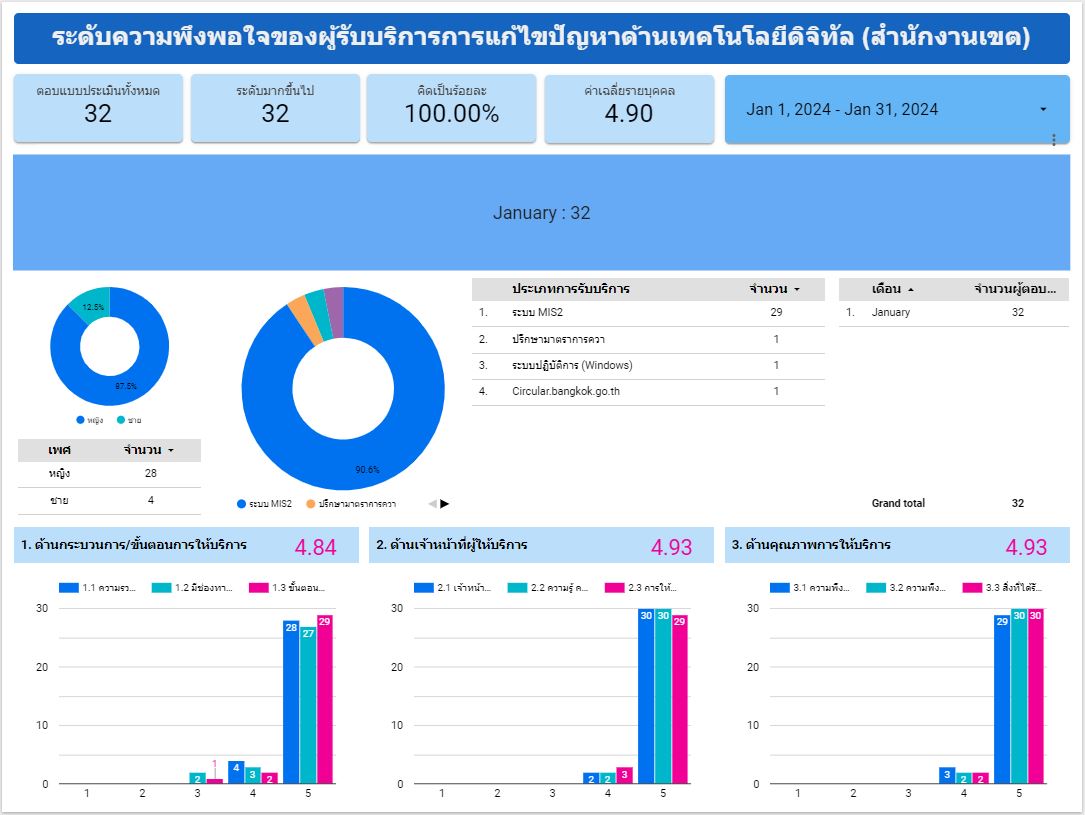Image resolution: width=1085 pixels, height=815 pixels.
Task: Select the Circular.bangkok.go.th table row
Action: 648,392
